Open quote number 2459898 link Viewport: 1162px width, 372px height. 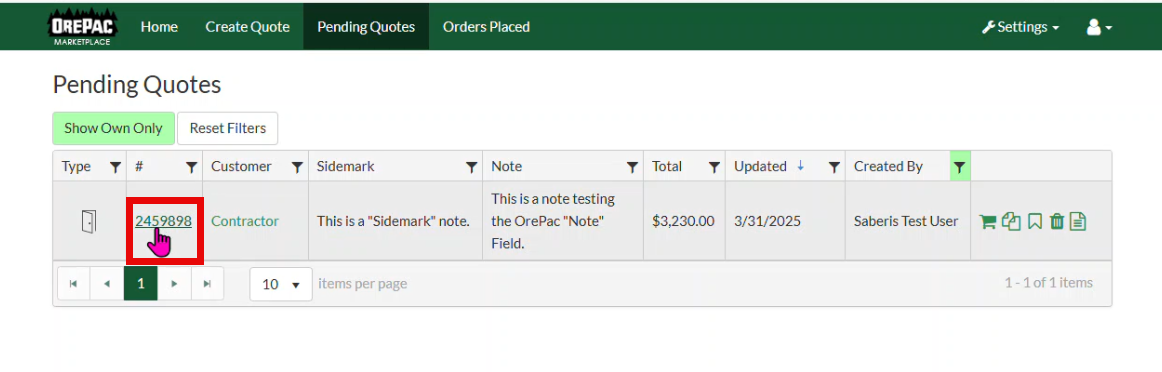[x=164, y=221]
